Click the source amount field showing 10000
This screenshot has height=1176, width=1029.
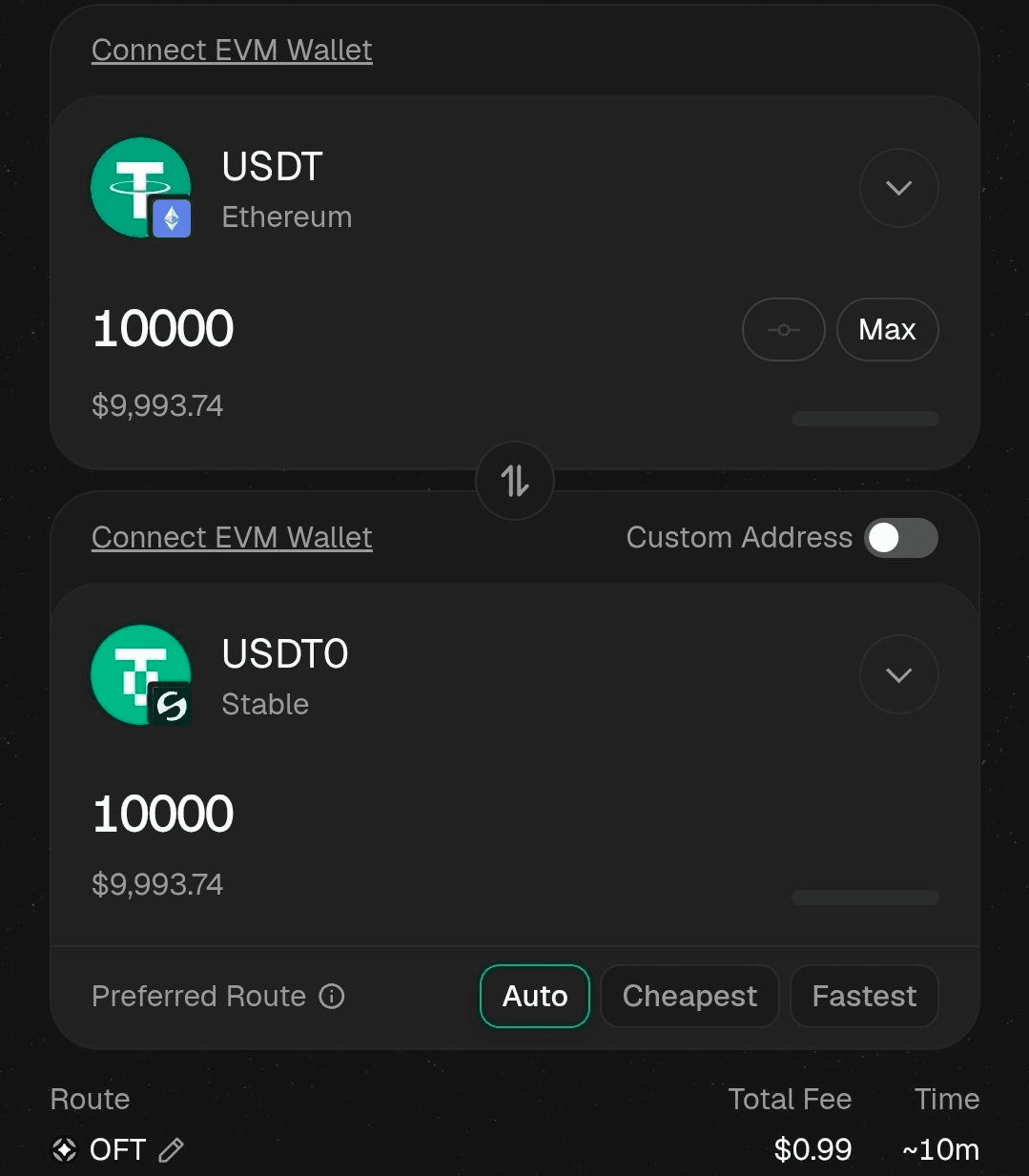[x=163, y=329]
